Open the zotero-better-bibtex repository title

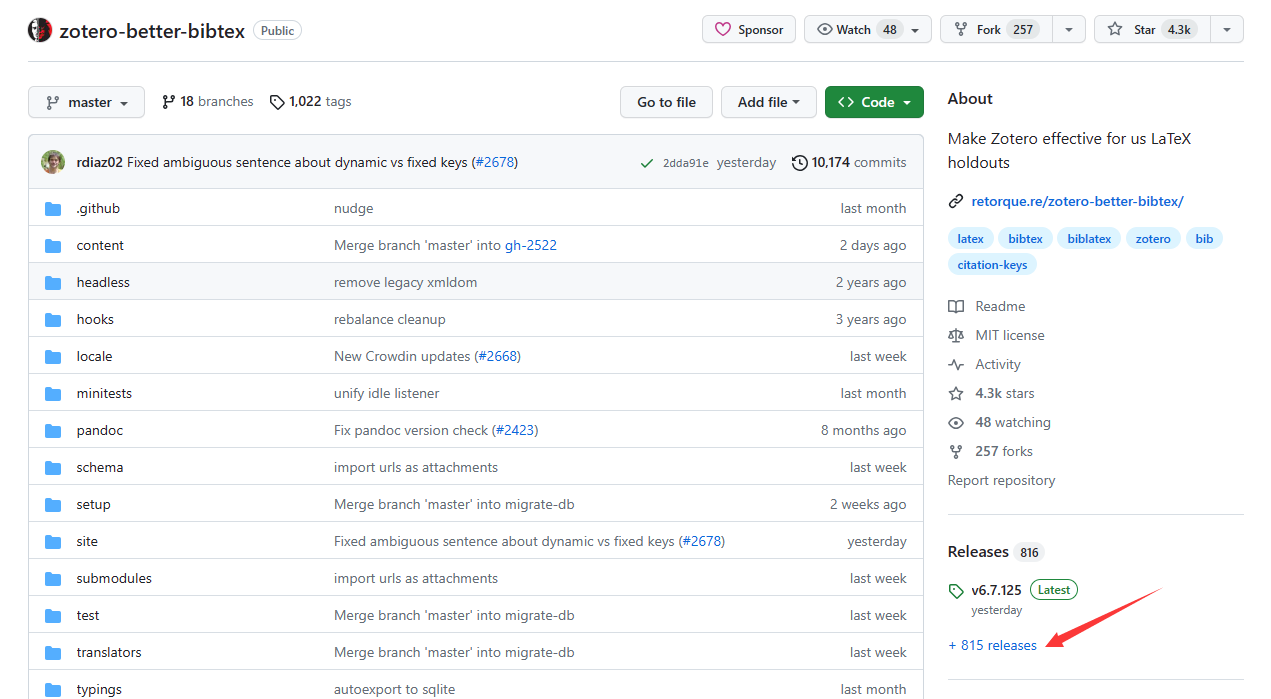[x=152, y=30]
